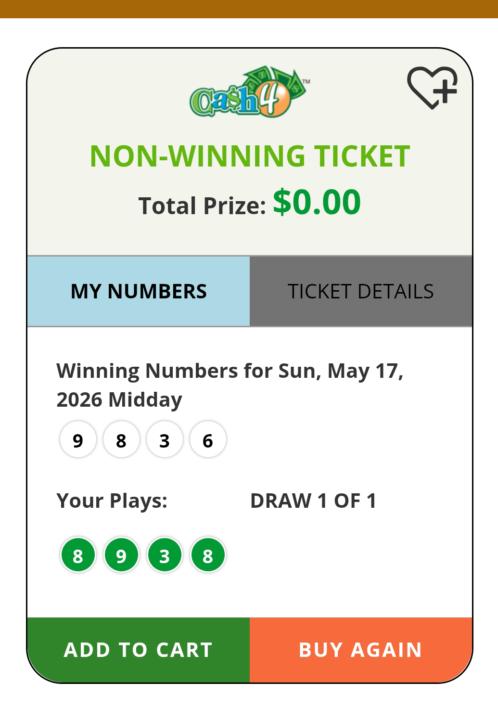The image size is (498, 720).
Task: Tap the Winning Numbers date heading
Action: coord(229,385)
